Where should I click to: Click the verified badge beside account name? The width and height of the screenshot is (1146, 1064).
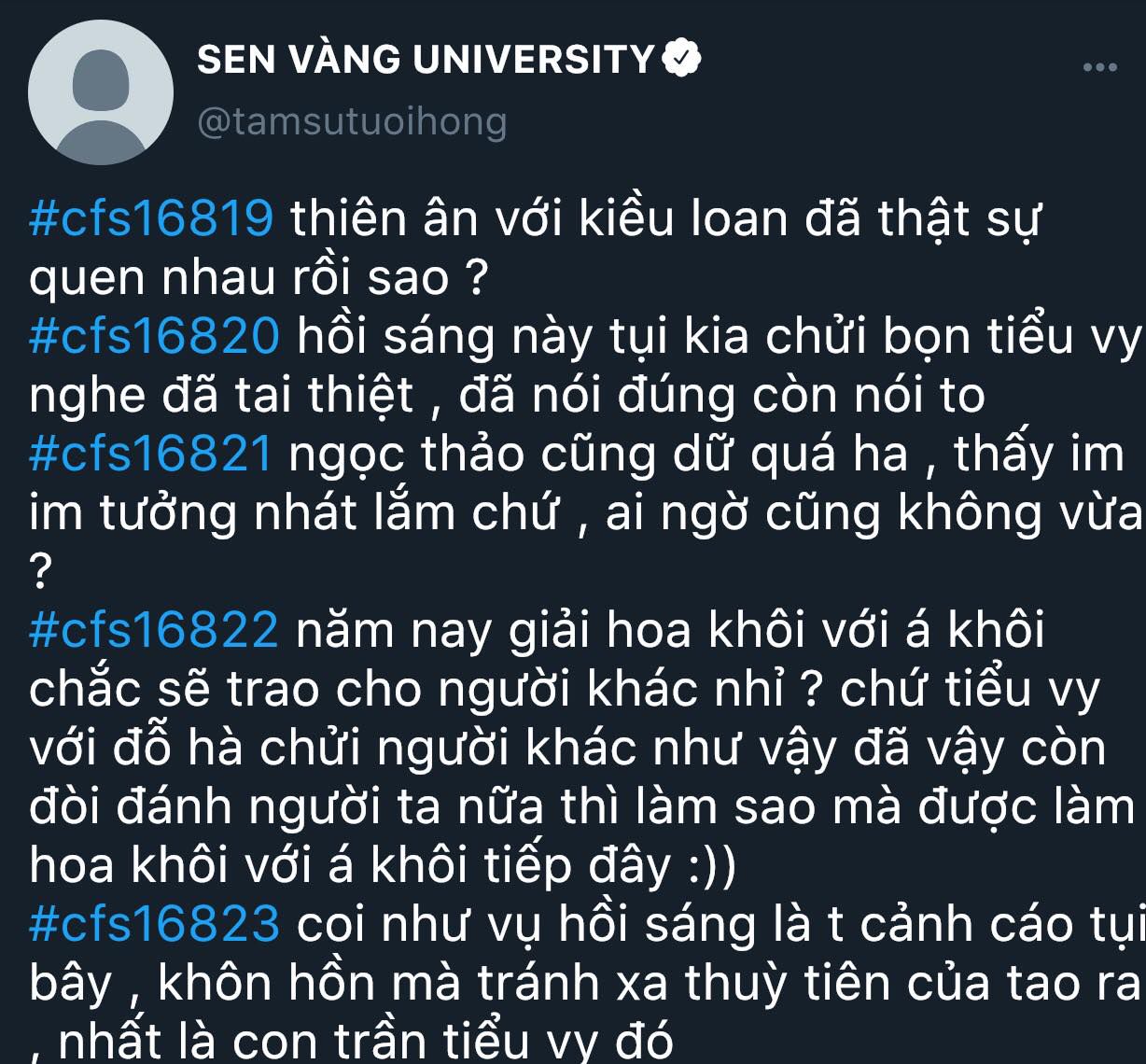(681, 61)
